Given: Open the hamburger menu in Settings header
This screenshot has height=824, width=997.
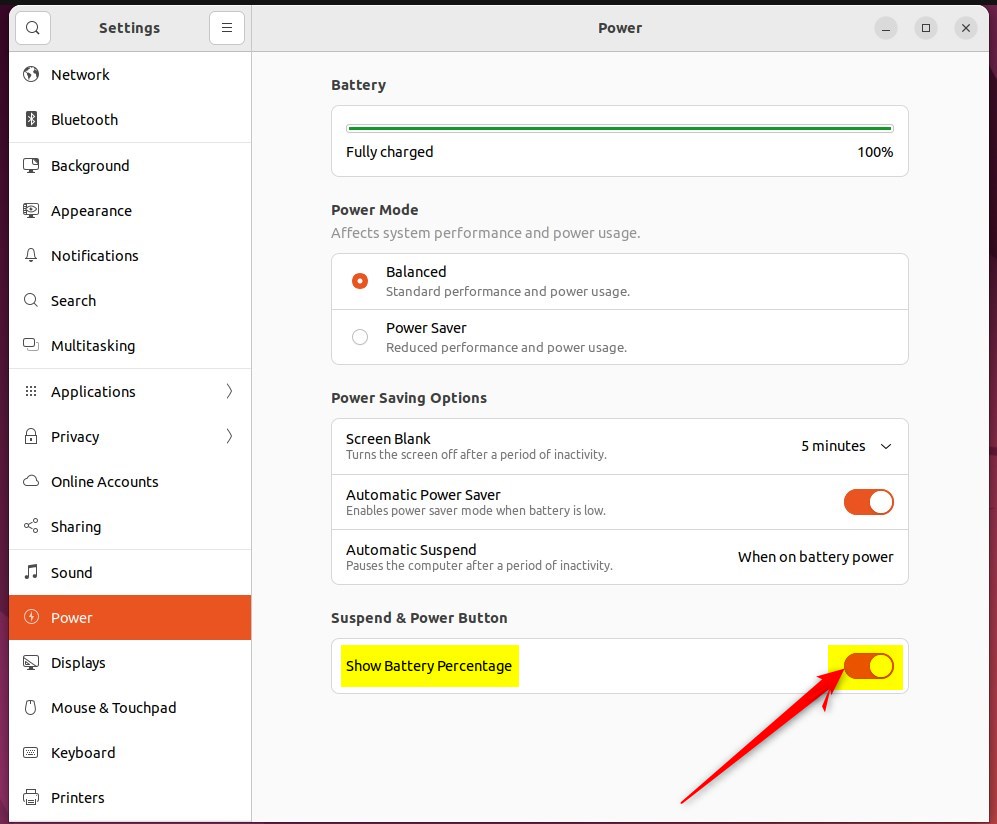Looking at the screenshot, I should coord(226,28).
